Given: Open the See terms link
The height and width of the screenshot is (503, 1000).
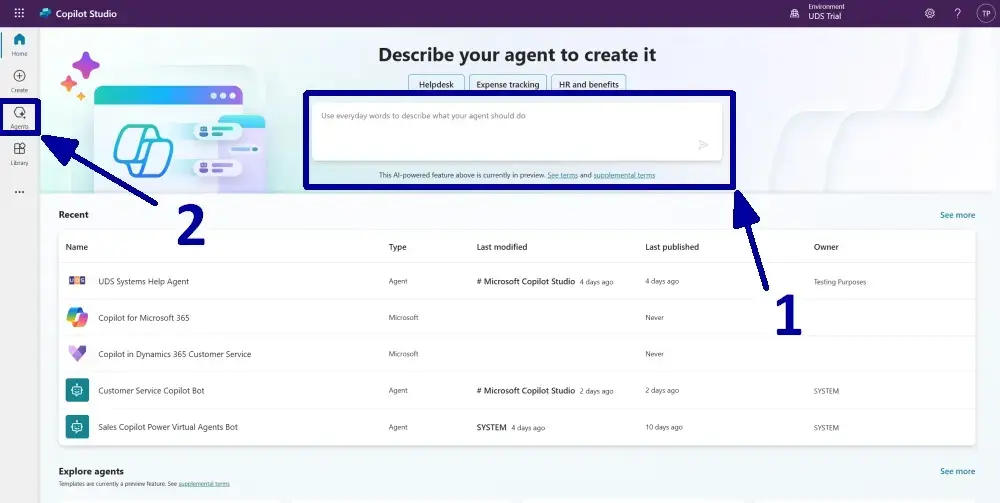Looking at the screenshot, I should 562,175.
